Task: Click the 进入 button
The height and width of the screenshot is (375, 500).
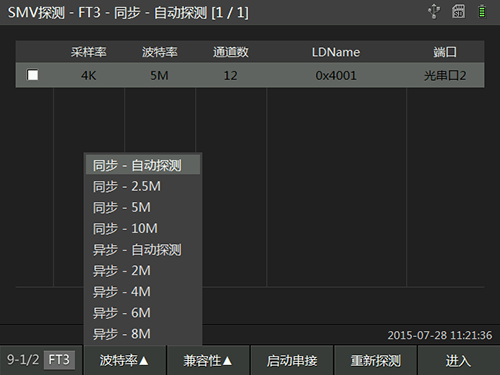Action: coord(459,360)
